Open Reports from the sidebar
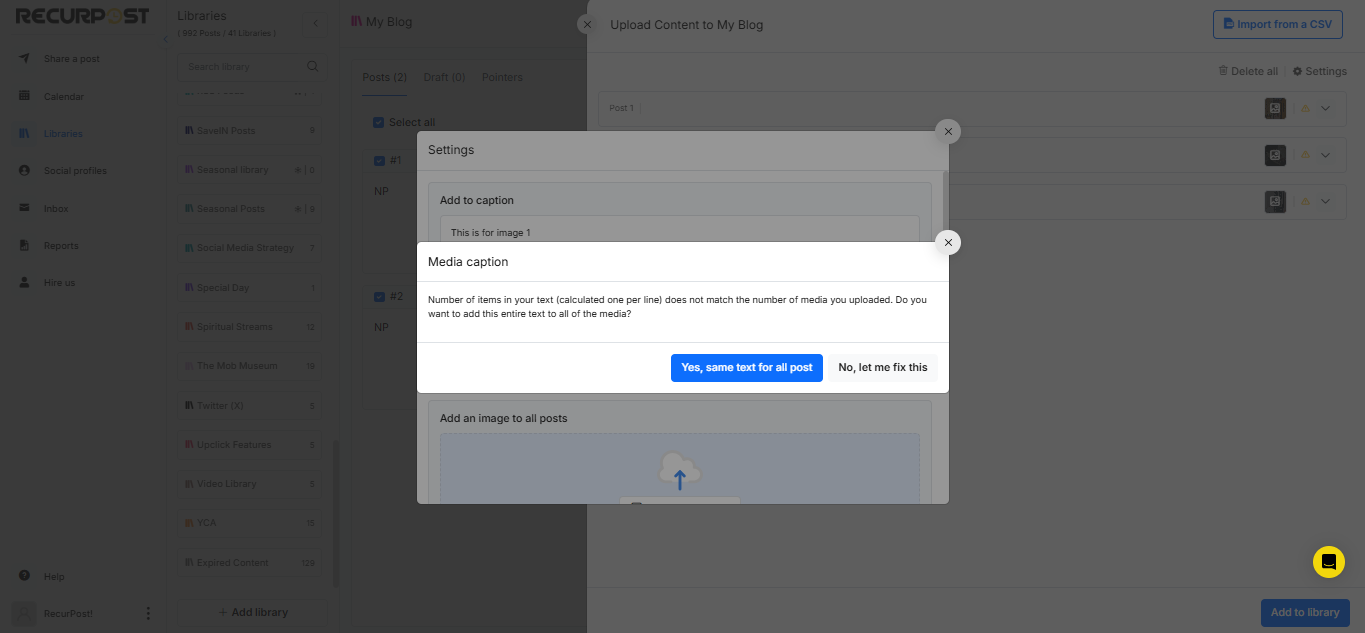Image resolution: width=1365 pixels, height=633 pixels. pyautogui.click(x=61, y=246)
